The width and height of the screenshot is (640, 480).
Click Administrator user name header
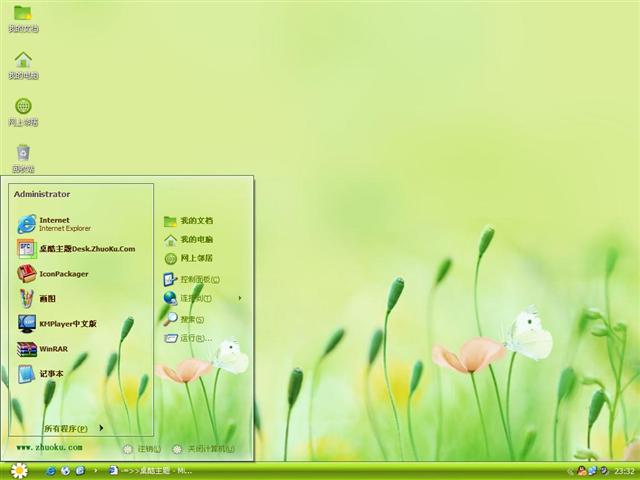42,194
